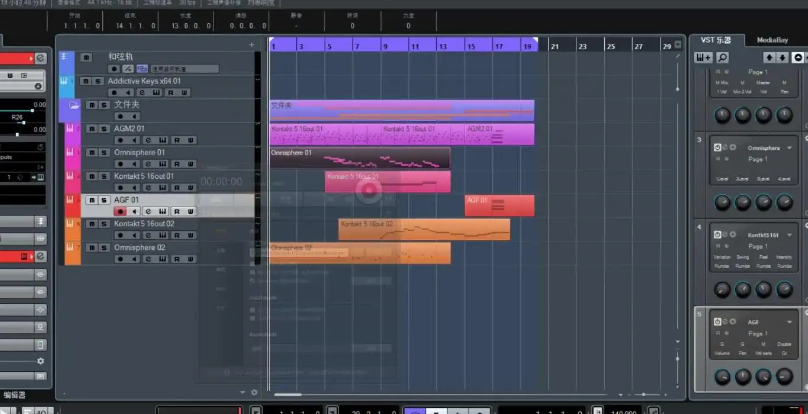This screenshot has width=808, height=414.
Task: Toggle monitor on AGM2 01 track
Action: 133,140
